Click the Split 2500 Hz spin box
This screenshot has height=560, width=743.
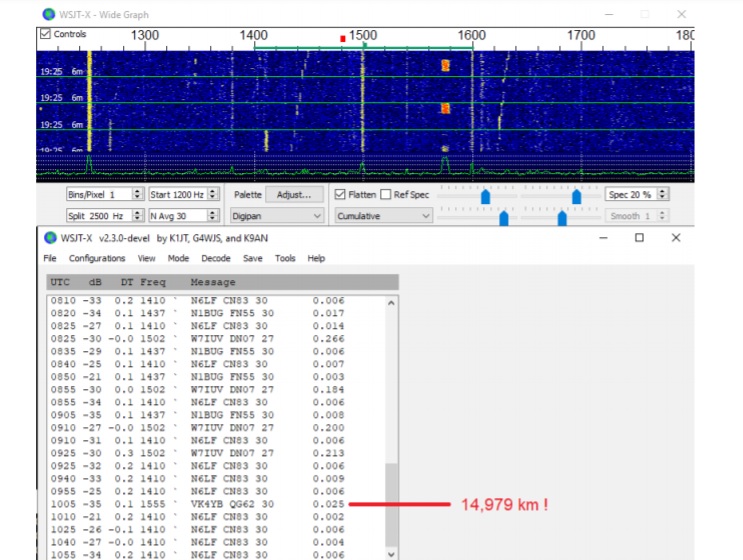tap(104, 216)
